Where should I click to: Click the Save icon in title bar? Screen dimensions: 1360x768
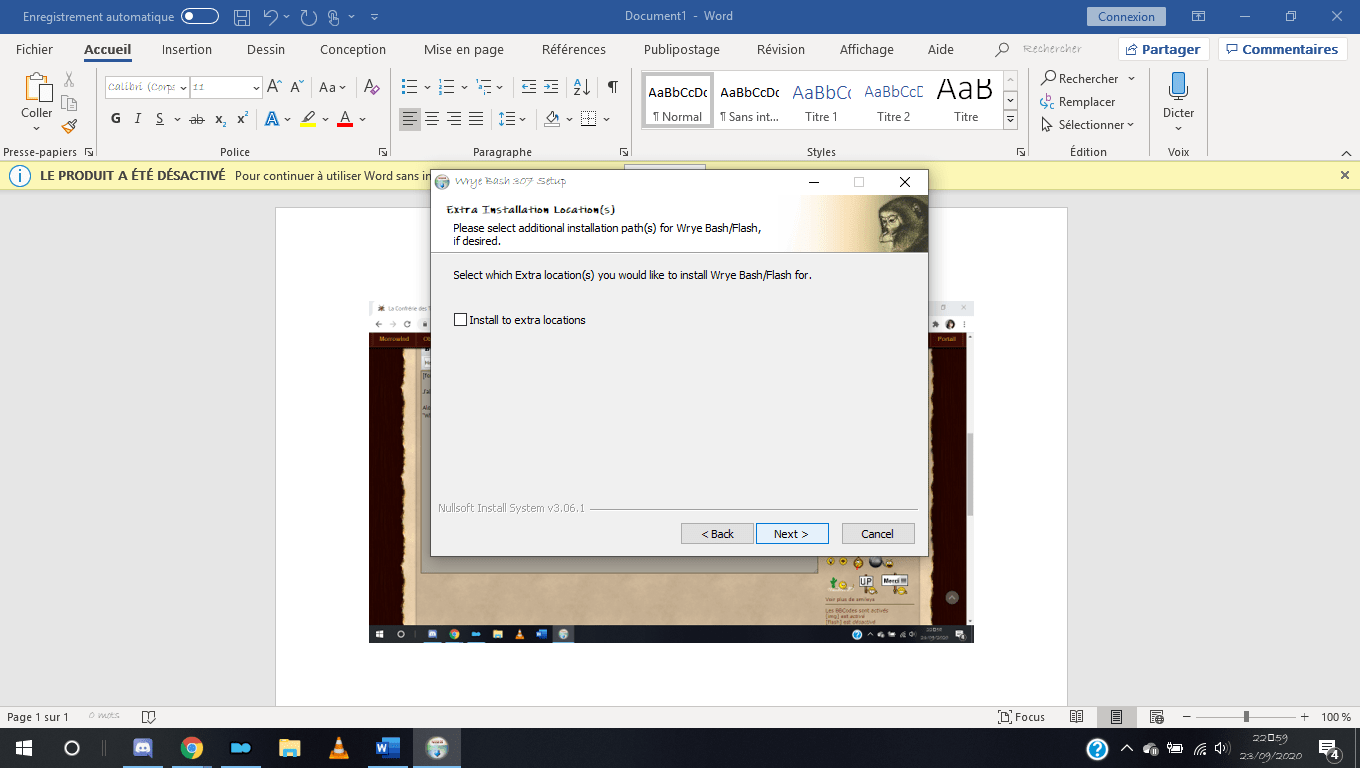(x=242, y=17)
